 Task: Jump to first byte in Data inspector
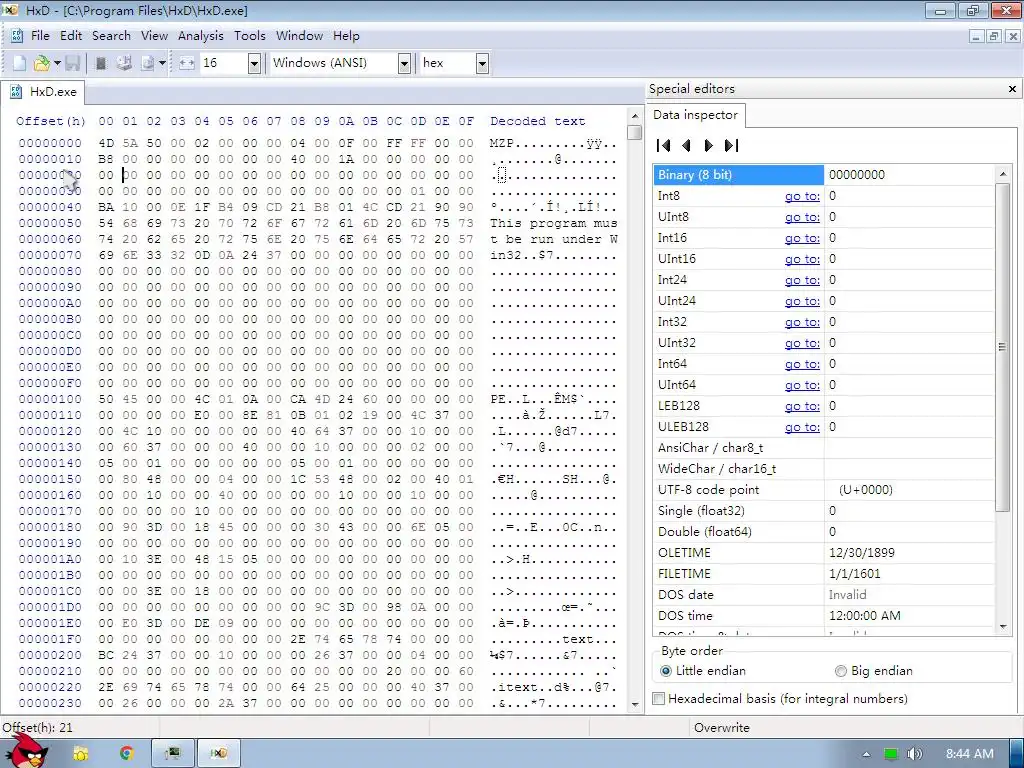[664, 145]
